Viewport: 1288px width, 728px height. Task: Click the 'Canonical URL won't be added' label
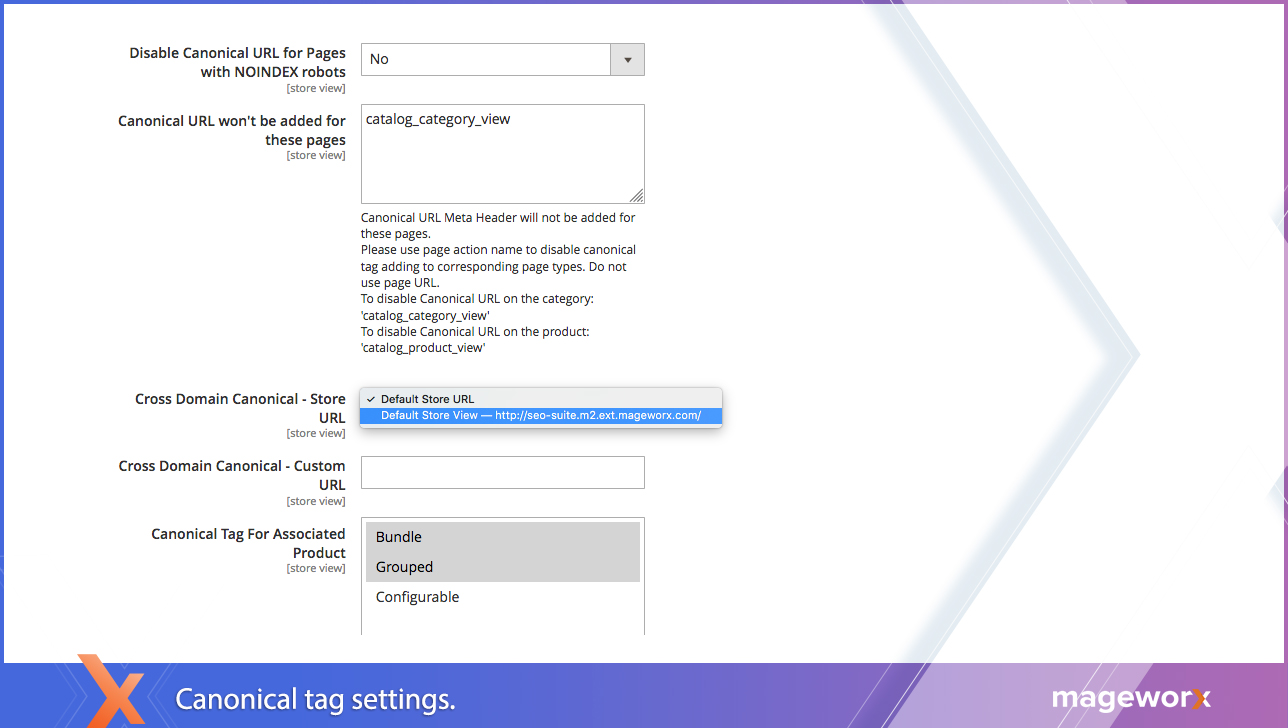pyautogui.click(x=232, y=130)
